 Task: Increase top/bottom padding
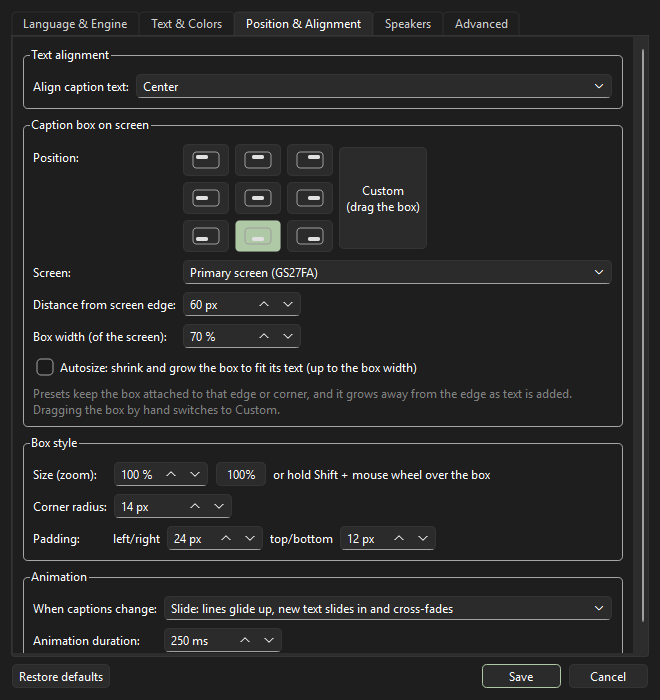click(x=399, y=538)
